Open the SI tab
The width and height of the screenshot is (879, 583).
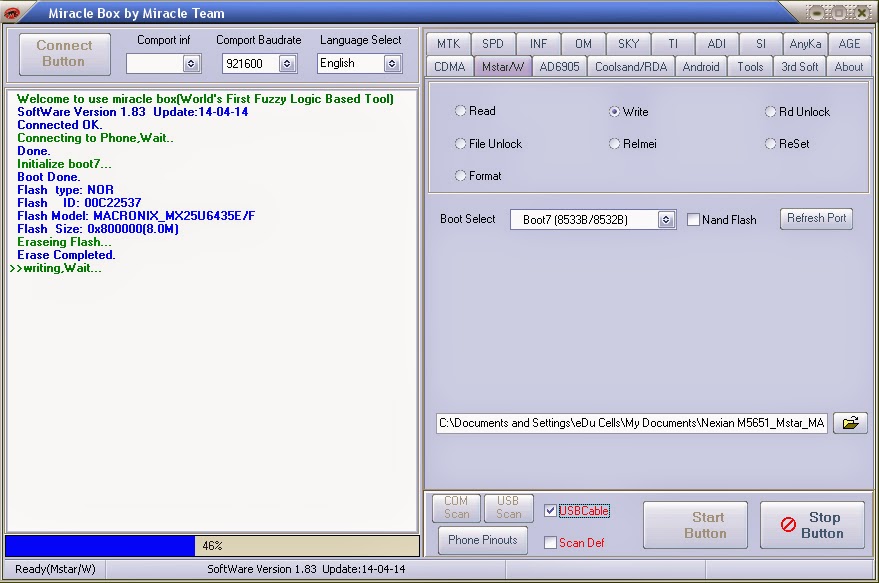[761, 44]
